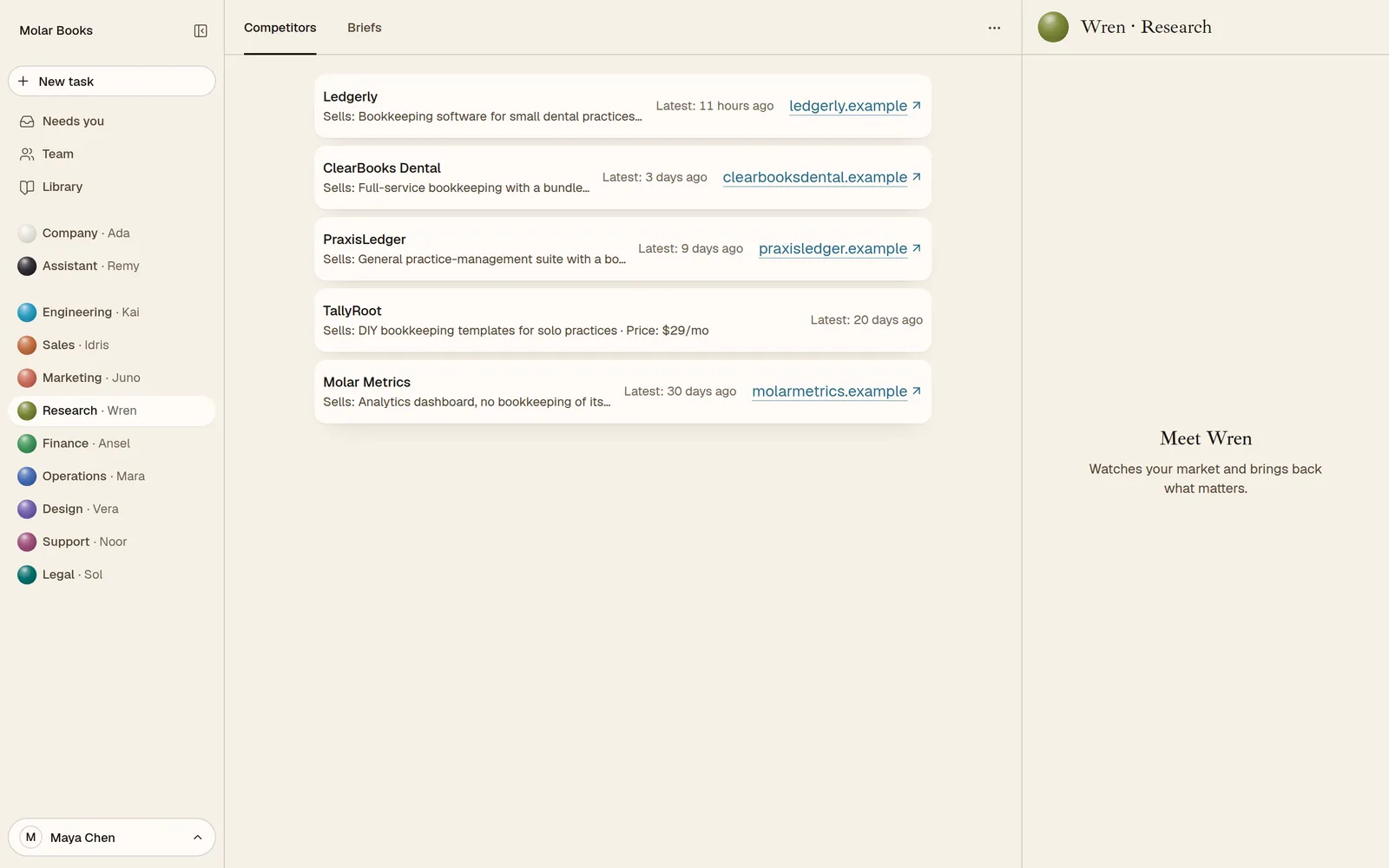Click the M initial avatar for Maya Chen
Screen dimensions: 1389x868
(30, 838)
